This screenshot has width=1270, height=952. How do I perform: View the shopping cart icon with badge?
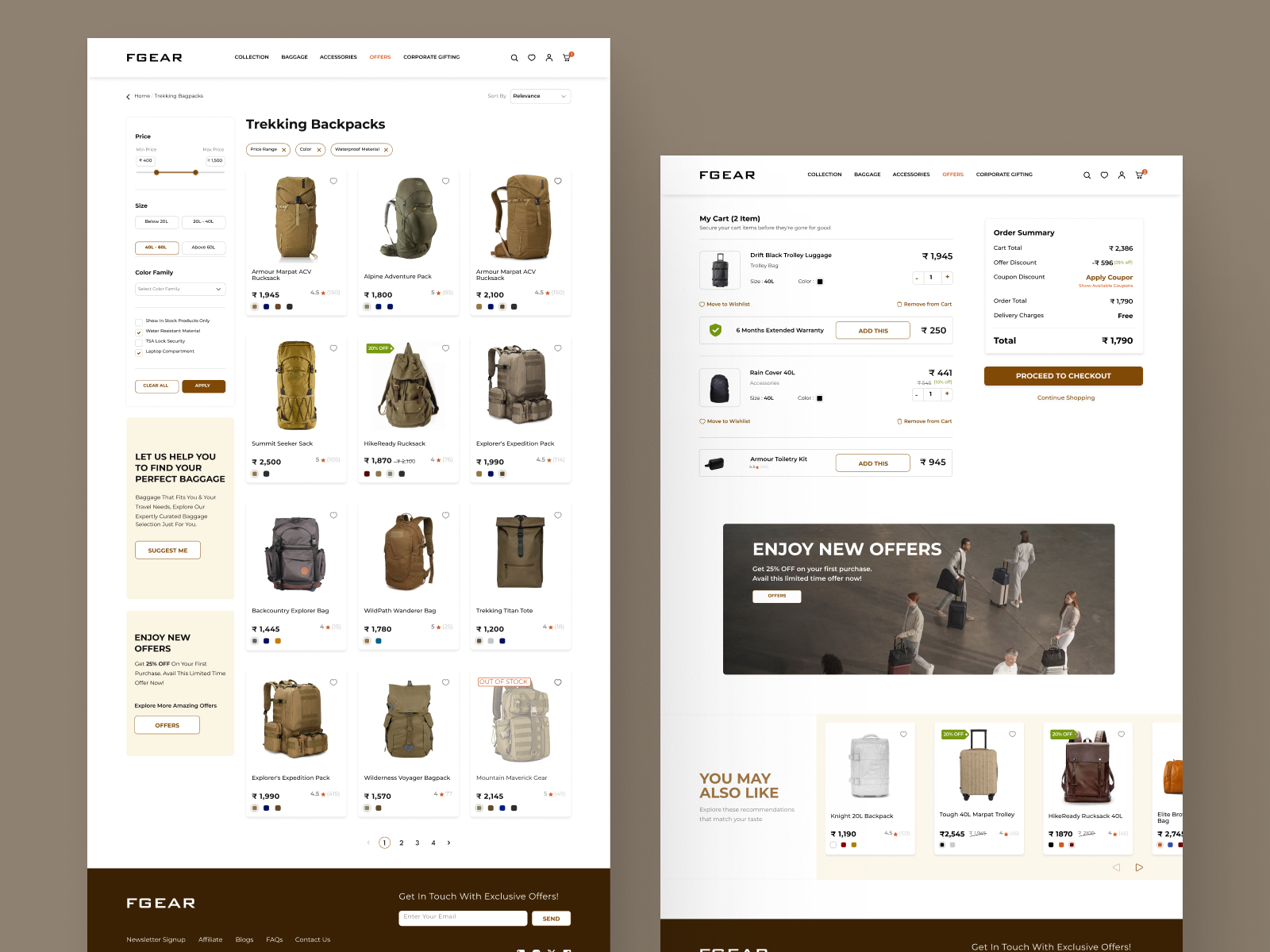[x=566, y=57]
